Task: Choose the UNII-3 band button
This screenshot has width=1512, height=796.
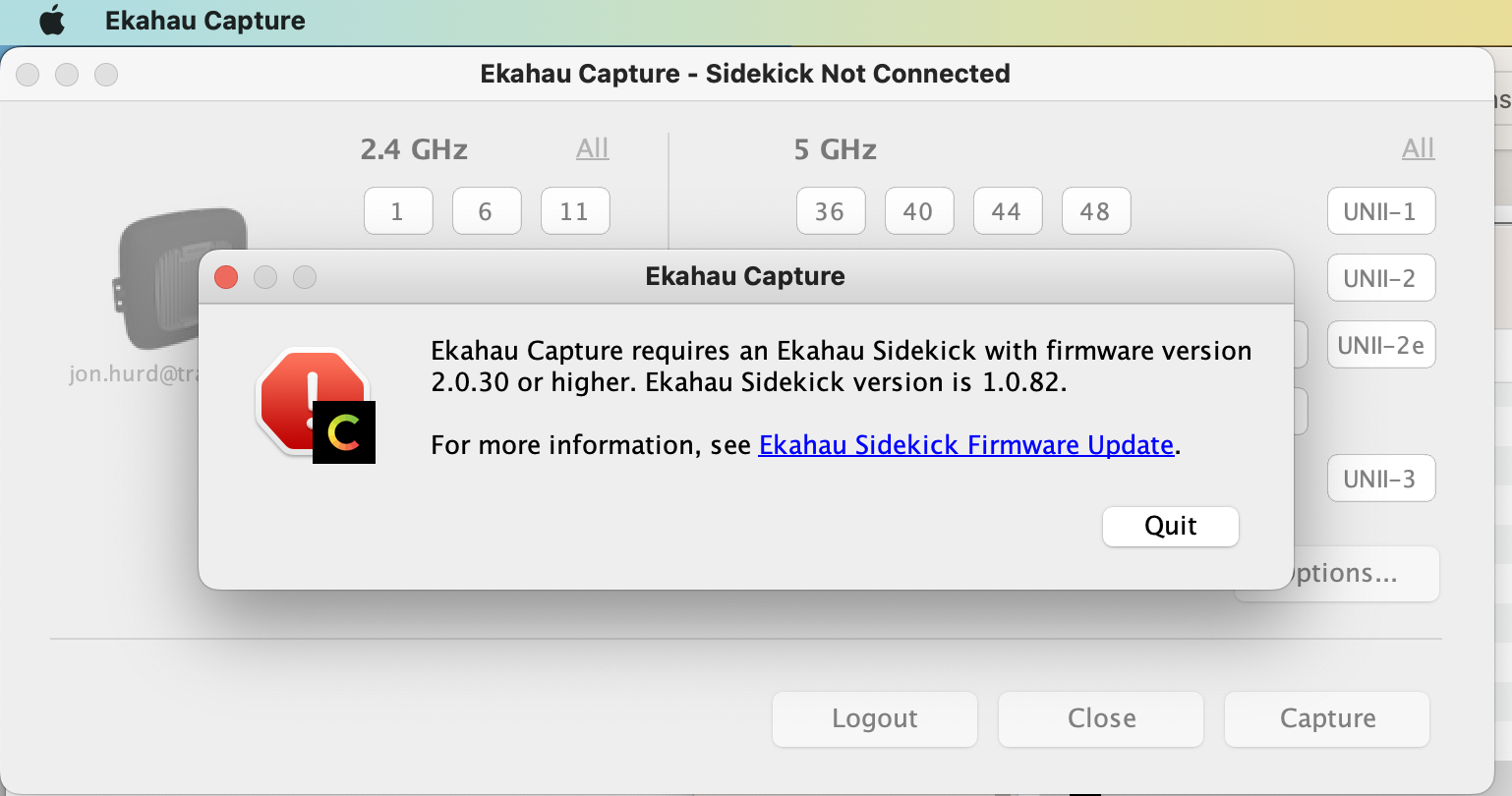Action: tap(1380, 479)
